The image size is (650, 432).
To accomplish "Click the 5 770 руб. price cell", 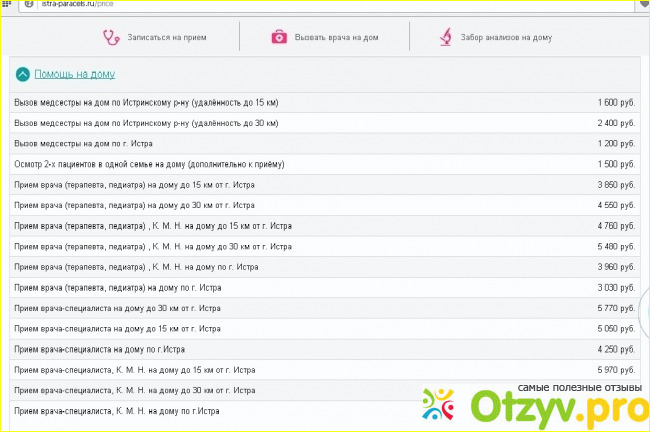I will coord(615,309).
